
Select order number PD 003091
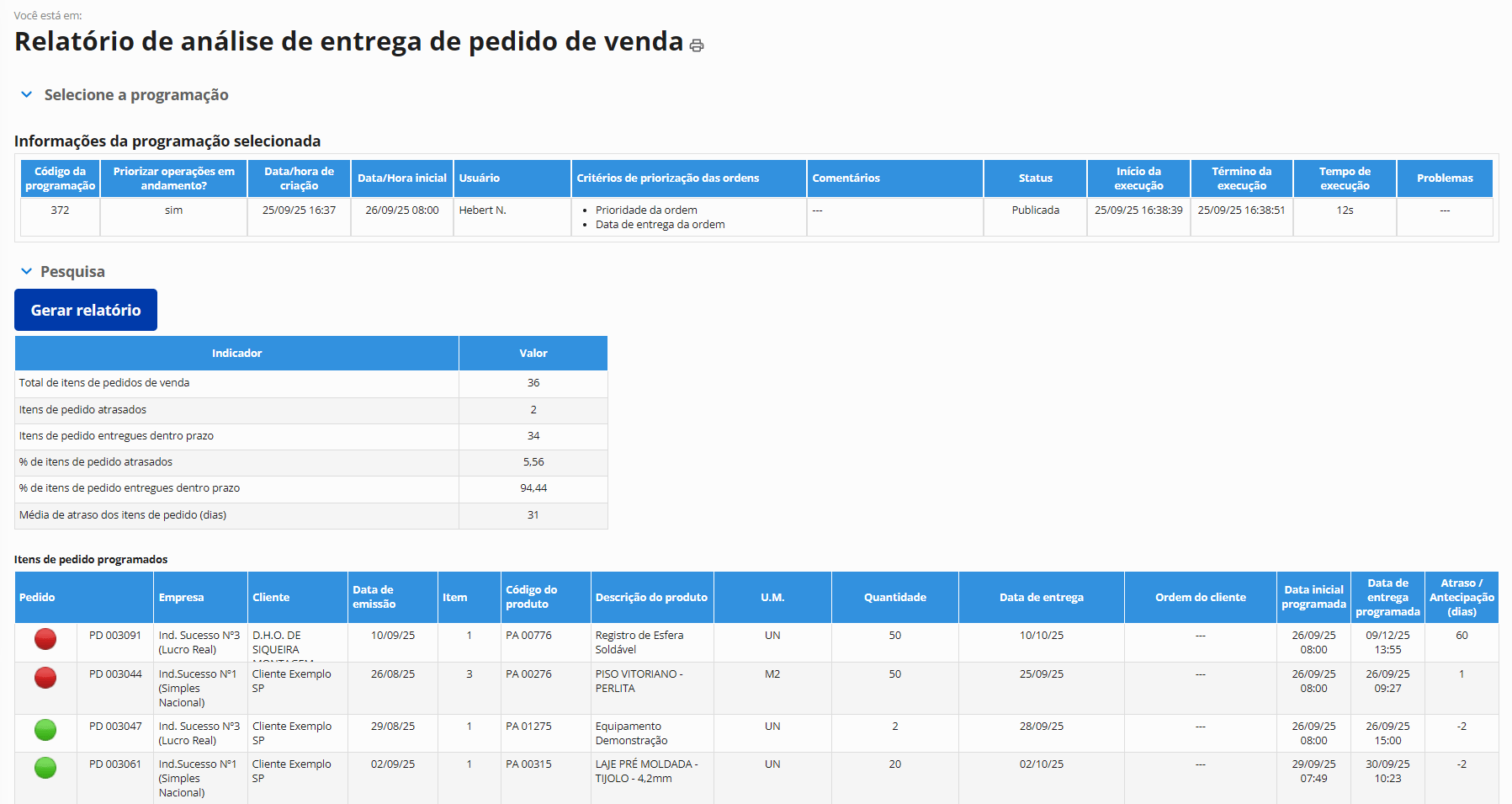tap(115, 636)
